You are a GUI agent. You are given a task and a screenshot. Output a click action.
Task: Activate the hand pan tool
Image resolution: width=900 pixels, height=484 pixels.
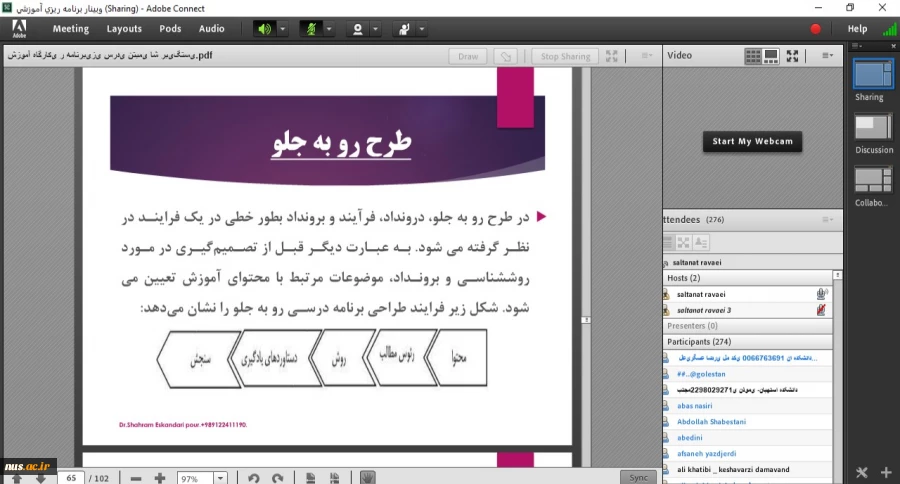click(367, 478)
